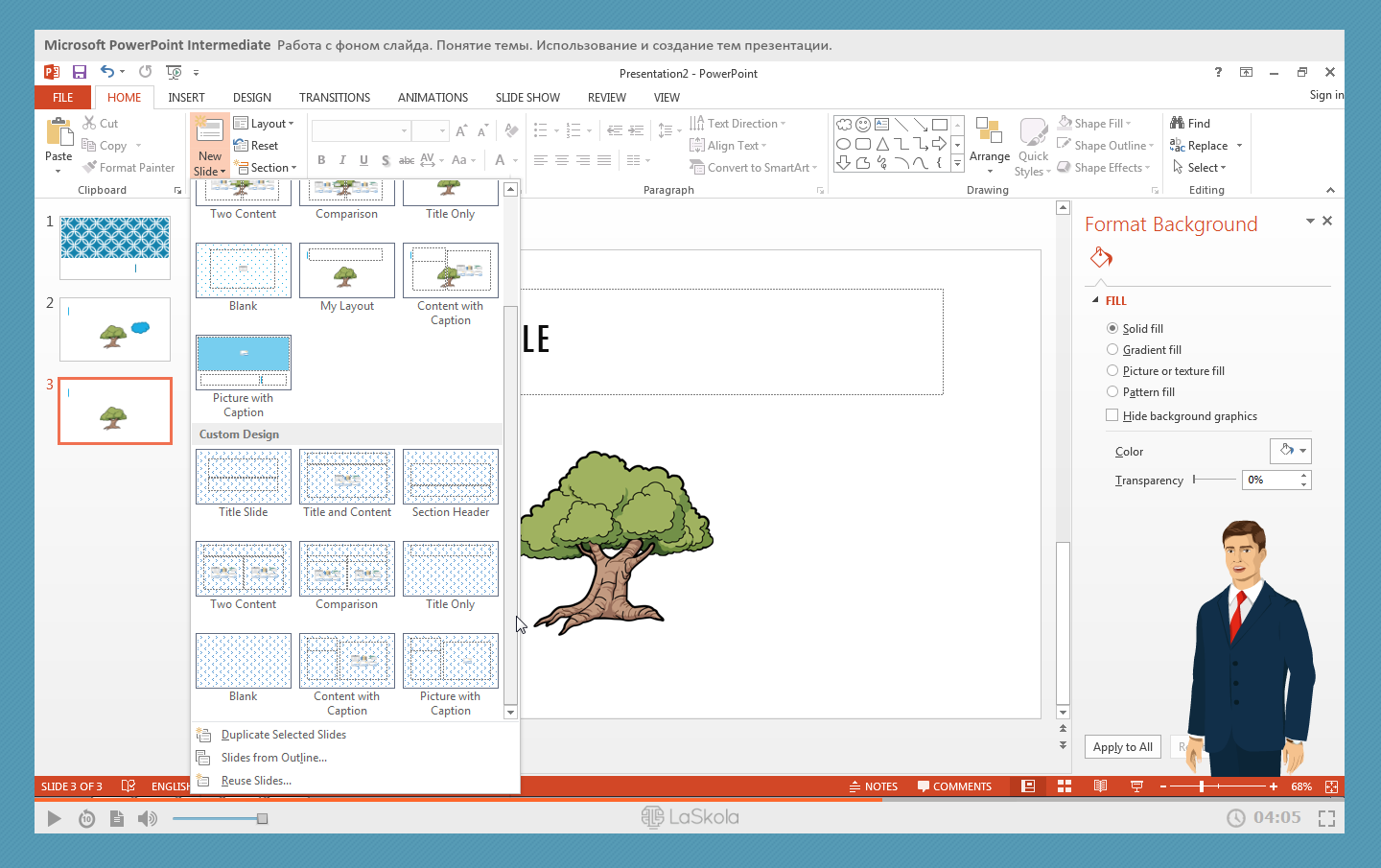Click the Find binoculars icon
This screenshot has width=1381, height=868.
pyautogui.click(x=1178, y=123)
